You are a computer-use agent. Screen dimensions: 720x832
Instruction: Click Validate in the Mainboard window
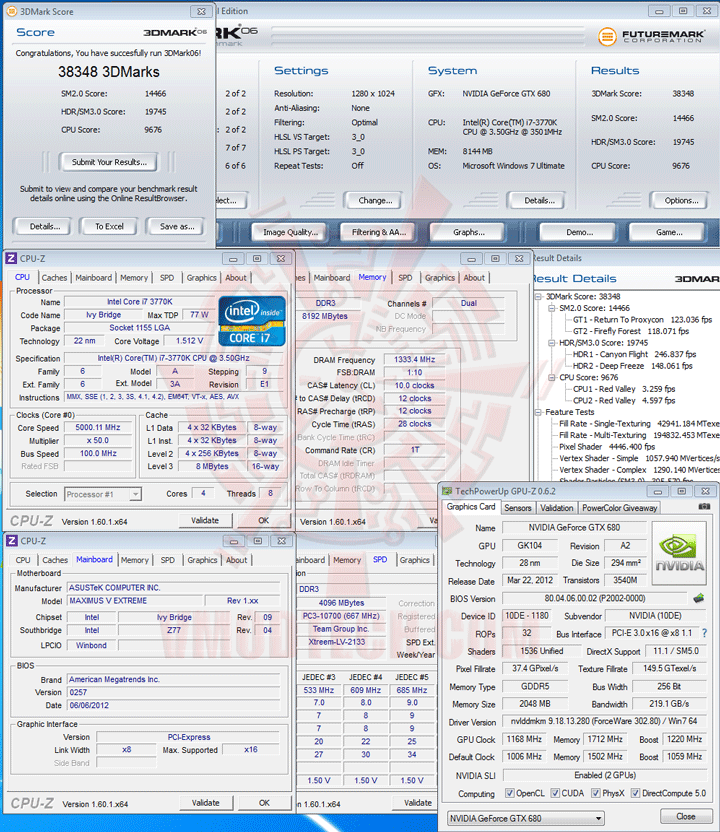(x=205, y=803)
